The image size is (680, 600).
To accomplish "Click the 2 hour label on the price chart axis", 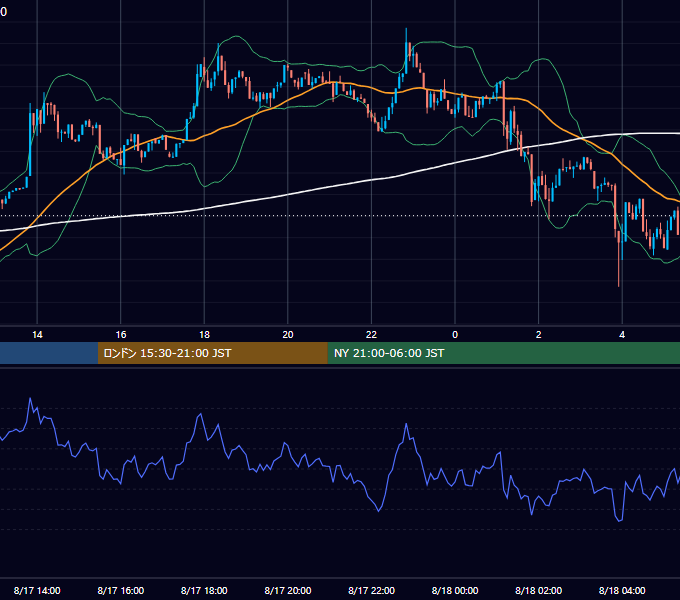I will (x=539, y=335).
